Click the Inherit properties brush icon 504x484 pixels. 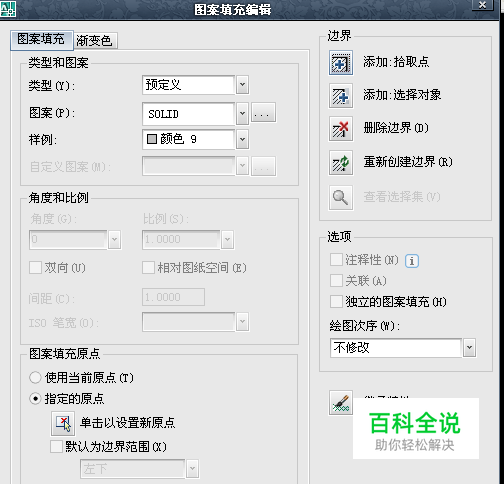[341, 403]
